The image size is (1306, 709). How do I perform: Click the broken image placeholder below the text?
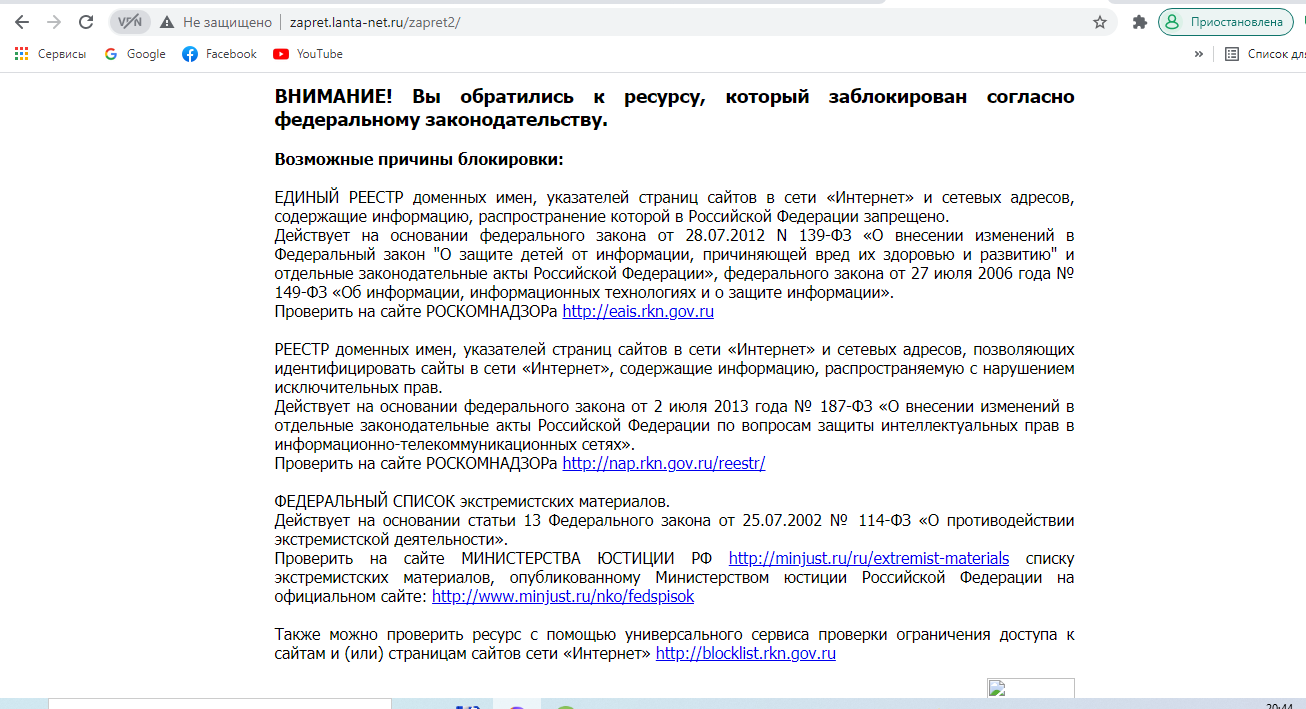tap(1031, 688)
